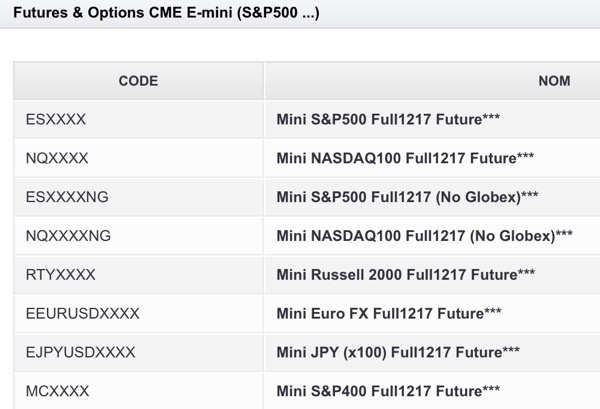Image resolution: width=600 pixels, height=409 pixels.
Task: Click Mini NASDAQ100 Full1217 Future name
Action: click(405, 158)
